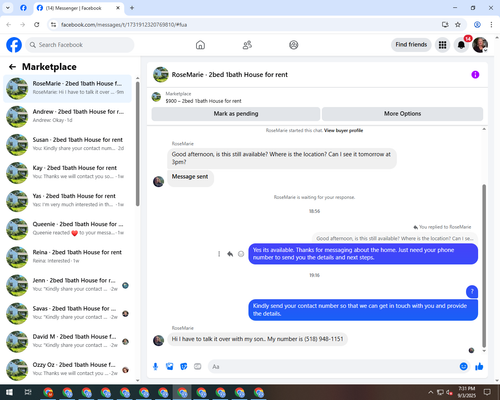Open more options dots beside blue message

click(x=219, y=254)
